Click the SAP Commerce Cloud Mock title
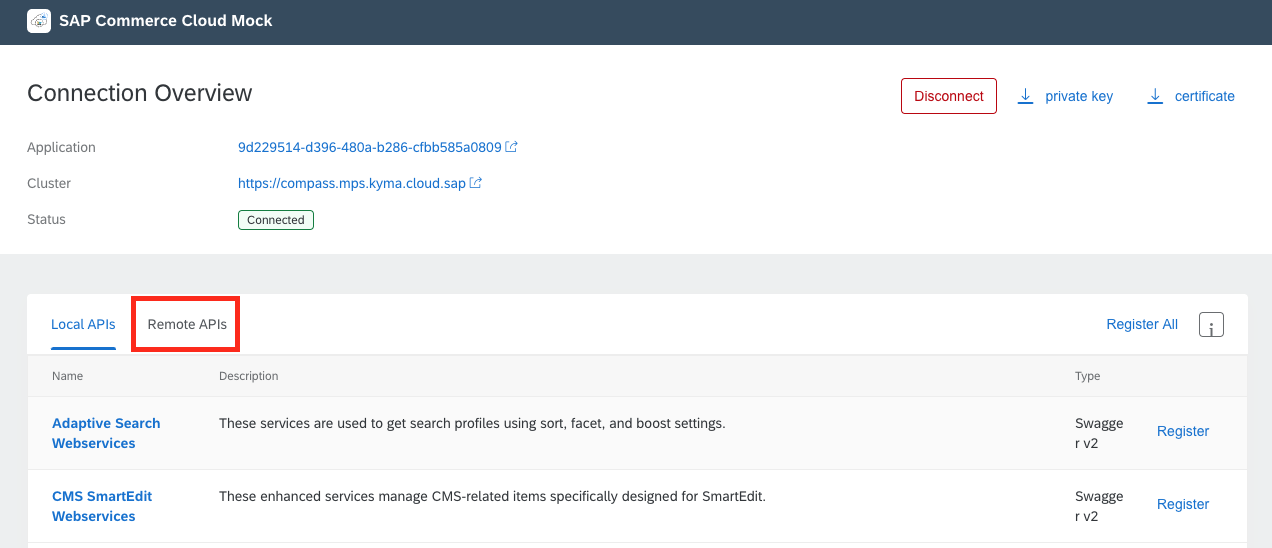 (x=166, y=20)
